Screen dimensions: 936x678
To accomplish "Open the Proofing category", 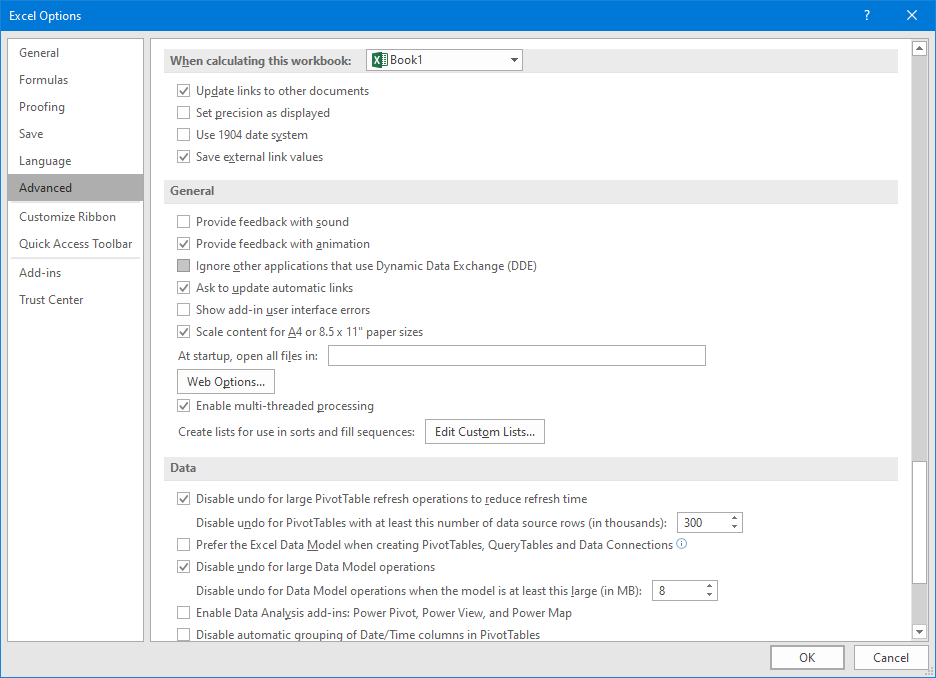I will [76, 107].
